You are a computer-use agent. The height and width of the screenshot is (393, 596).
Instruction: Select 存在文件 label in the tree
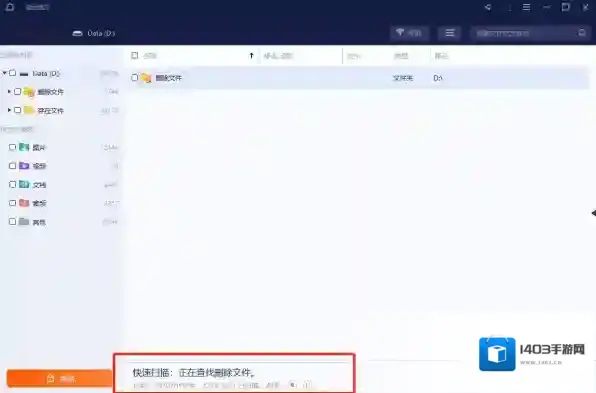pyautogui.click(x=51, y=111)
